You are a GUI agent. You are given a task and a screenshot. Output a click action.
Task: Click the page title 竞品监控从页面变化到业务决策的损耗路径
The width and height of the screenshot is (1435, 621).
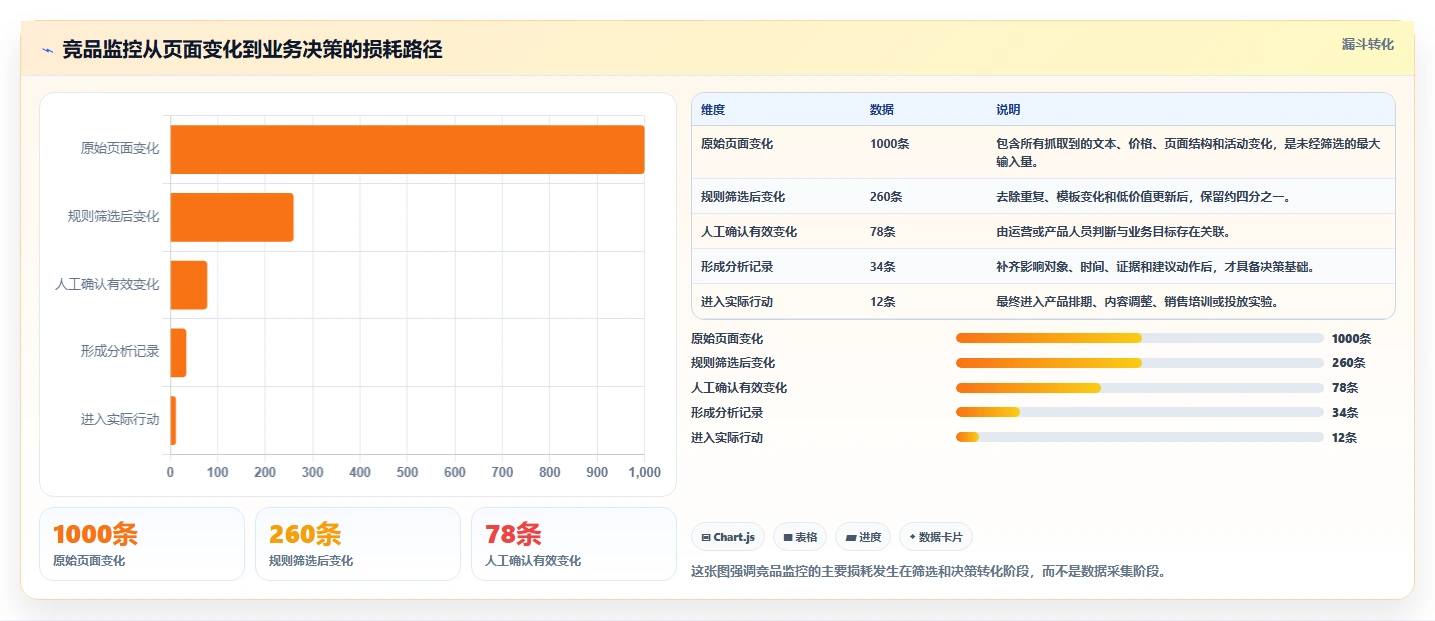[252, 50]
